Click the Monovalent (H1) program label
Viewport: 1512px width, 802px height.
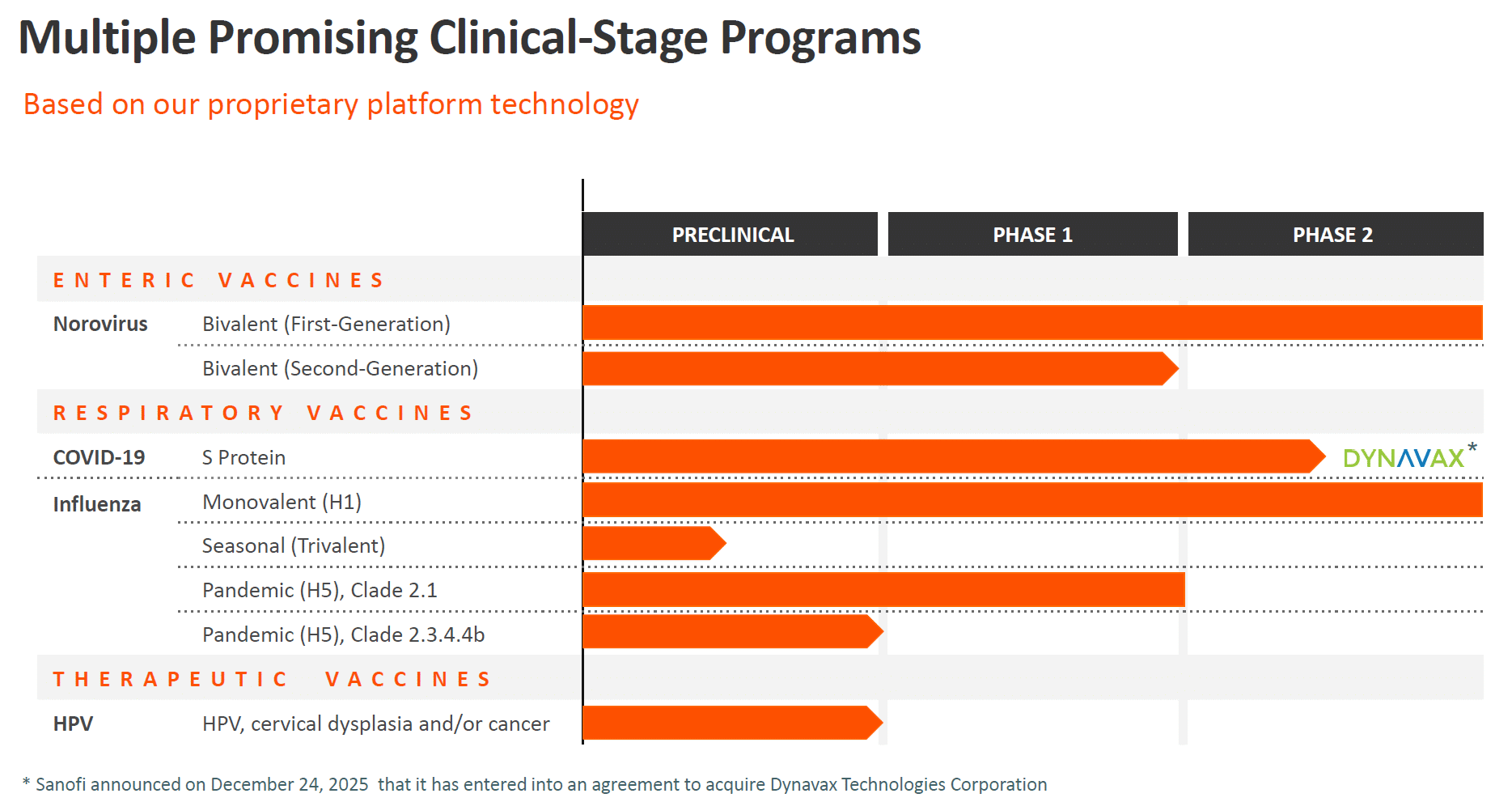[282, 502]
